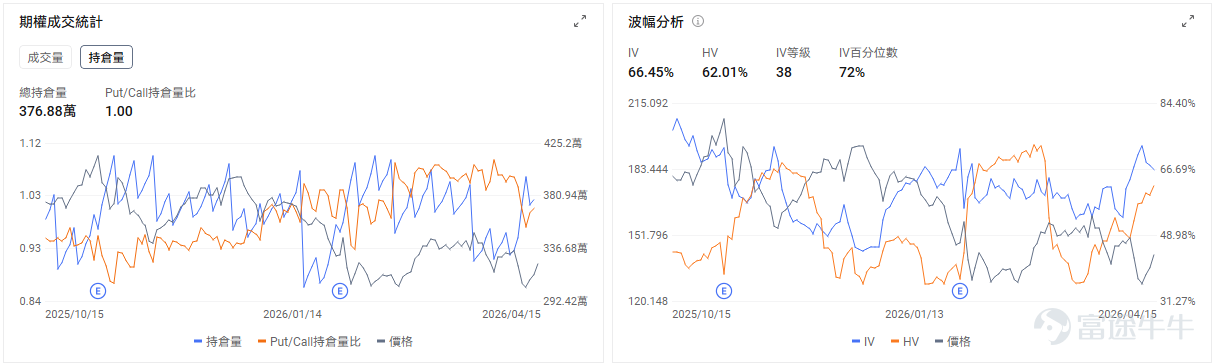The height and width of the screenshot is (363, 1214).
Task: Click the 期權成交統計 panel title
Action: point(60,21)
